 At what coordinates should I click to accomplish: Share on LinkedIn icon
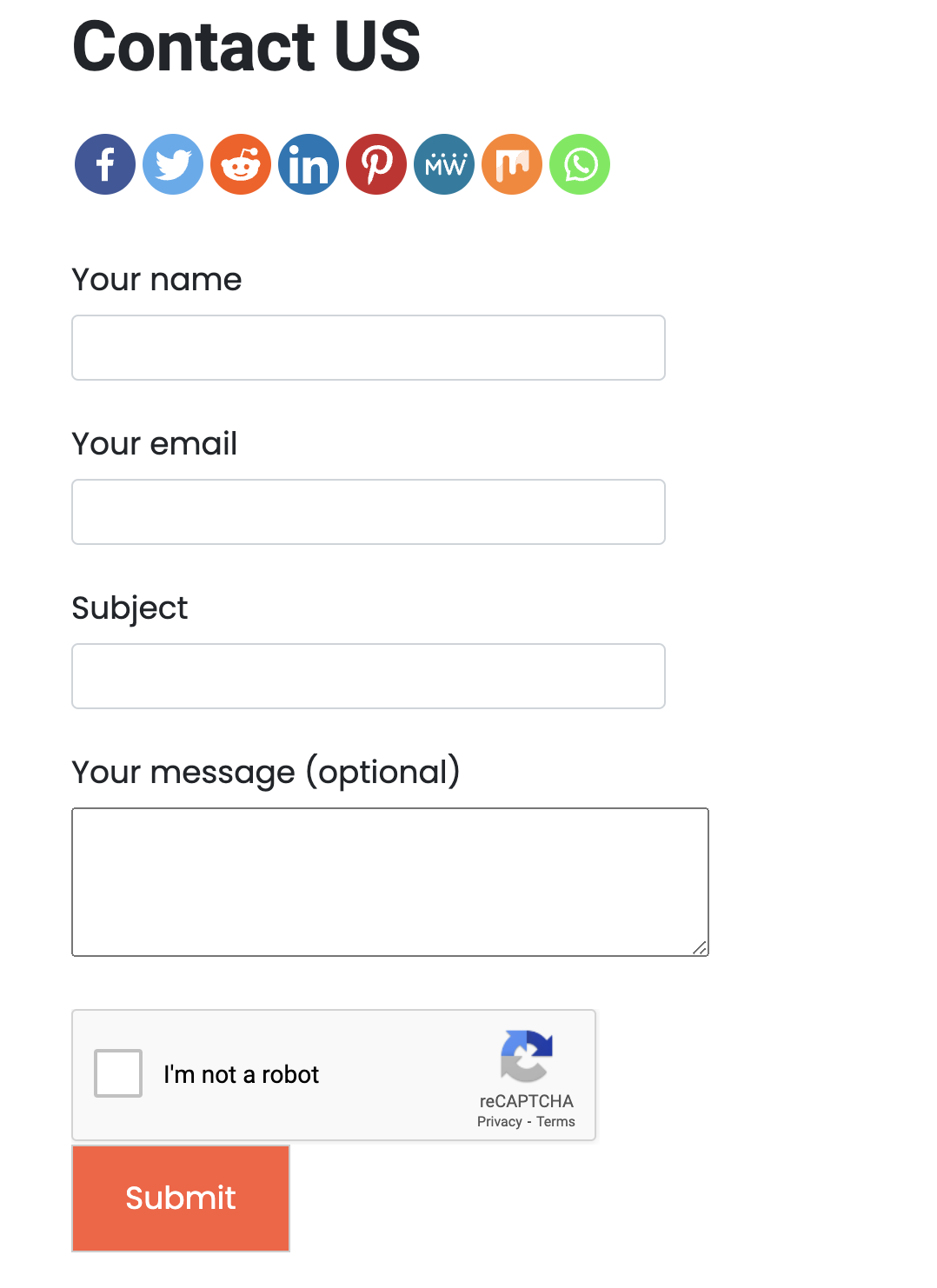click(309, 164)
